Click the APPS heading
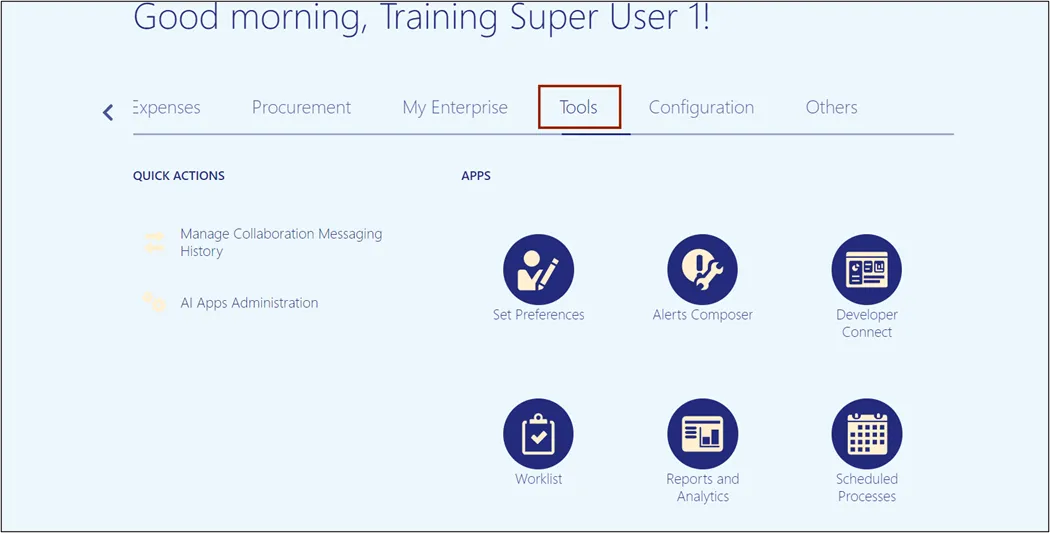 click(x=476, y=176)
